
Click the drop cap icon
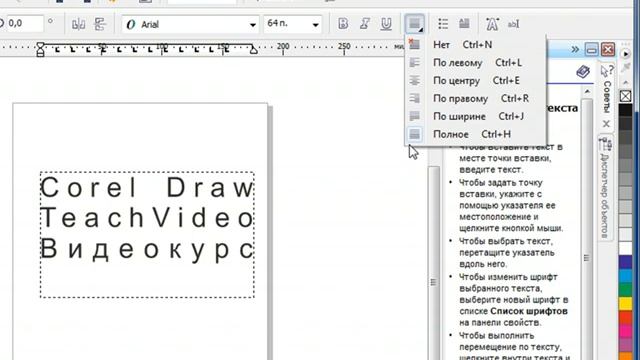pos(464,24)
